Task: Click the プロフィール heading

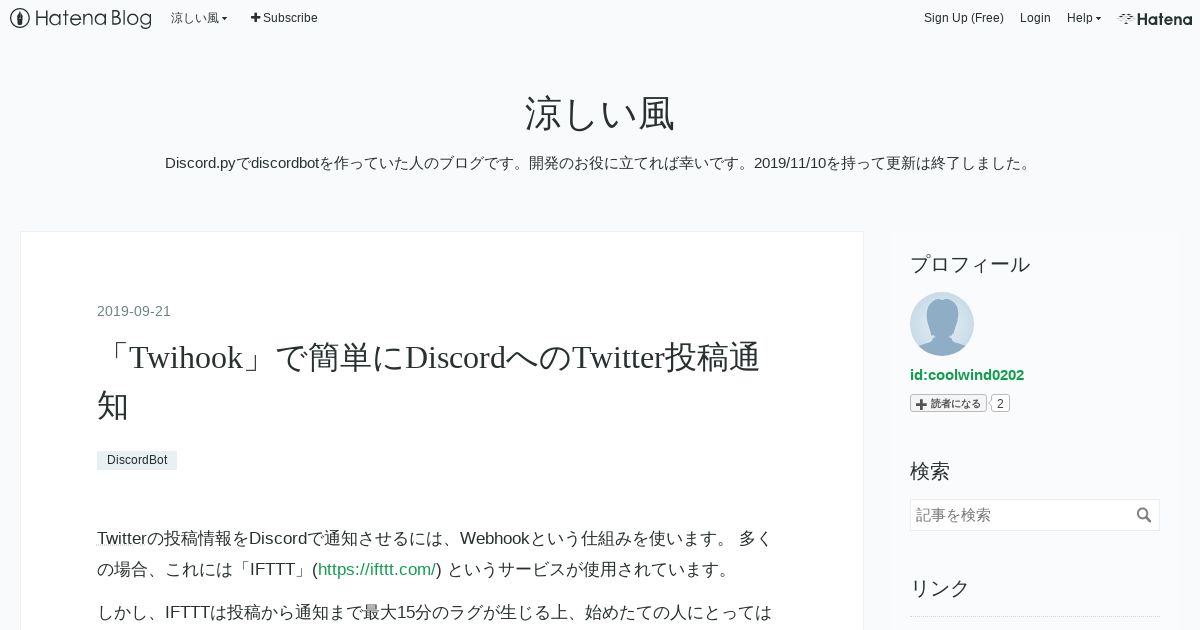Action: (x=970, y=264)
